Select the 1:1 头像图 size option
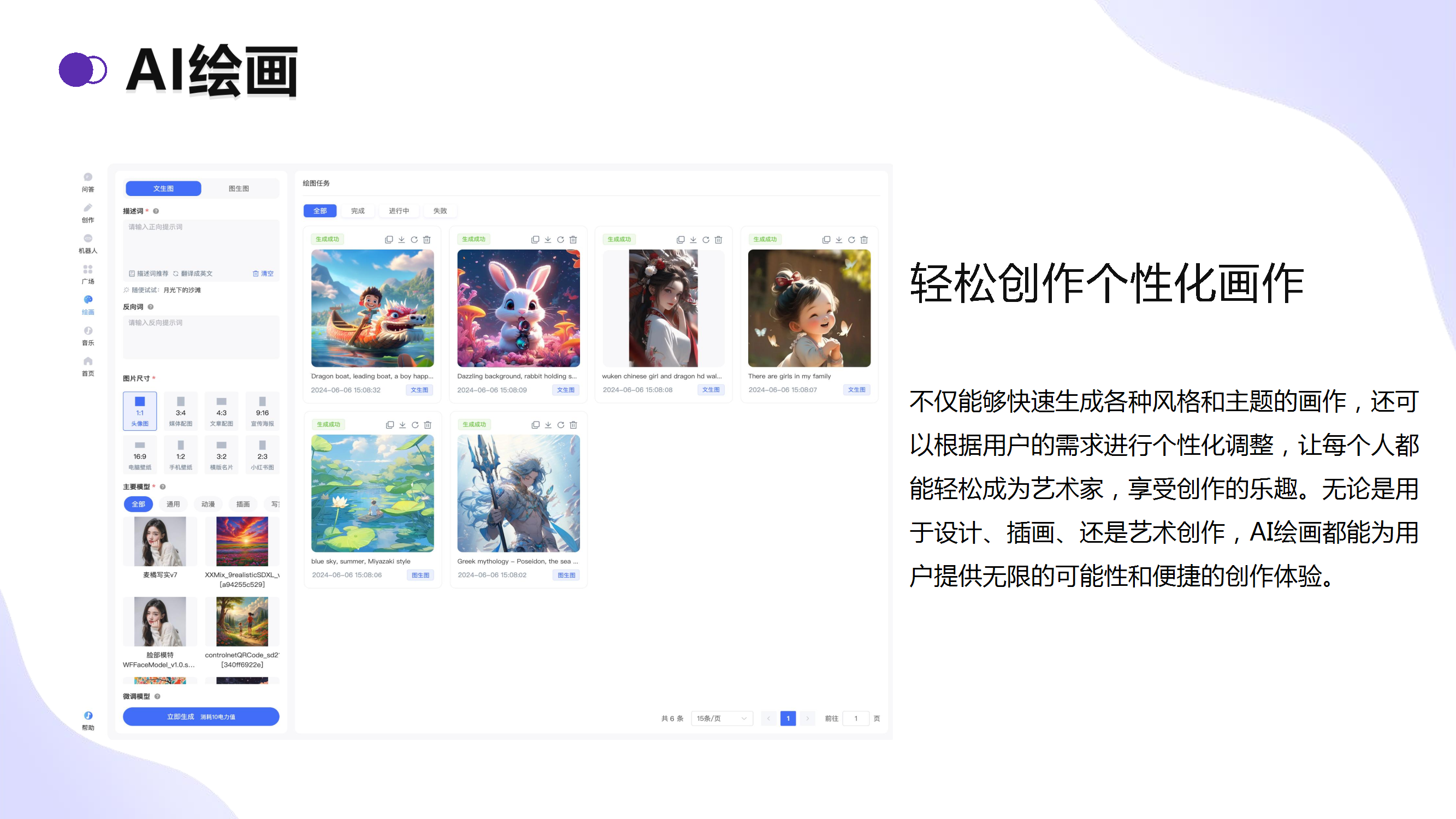 tap(140, 411)
